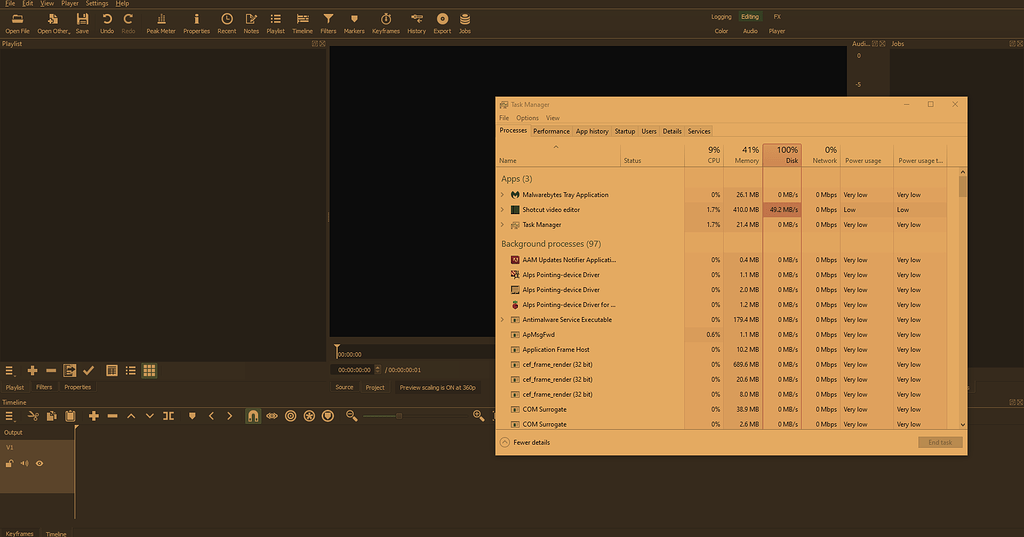
Task: Select the Color layout button
Action: pos(721,31)
